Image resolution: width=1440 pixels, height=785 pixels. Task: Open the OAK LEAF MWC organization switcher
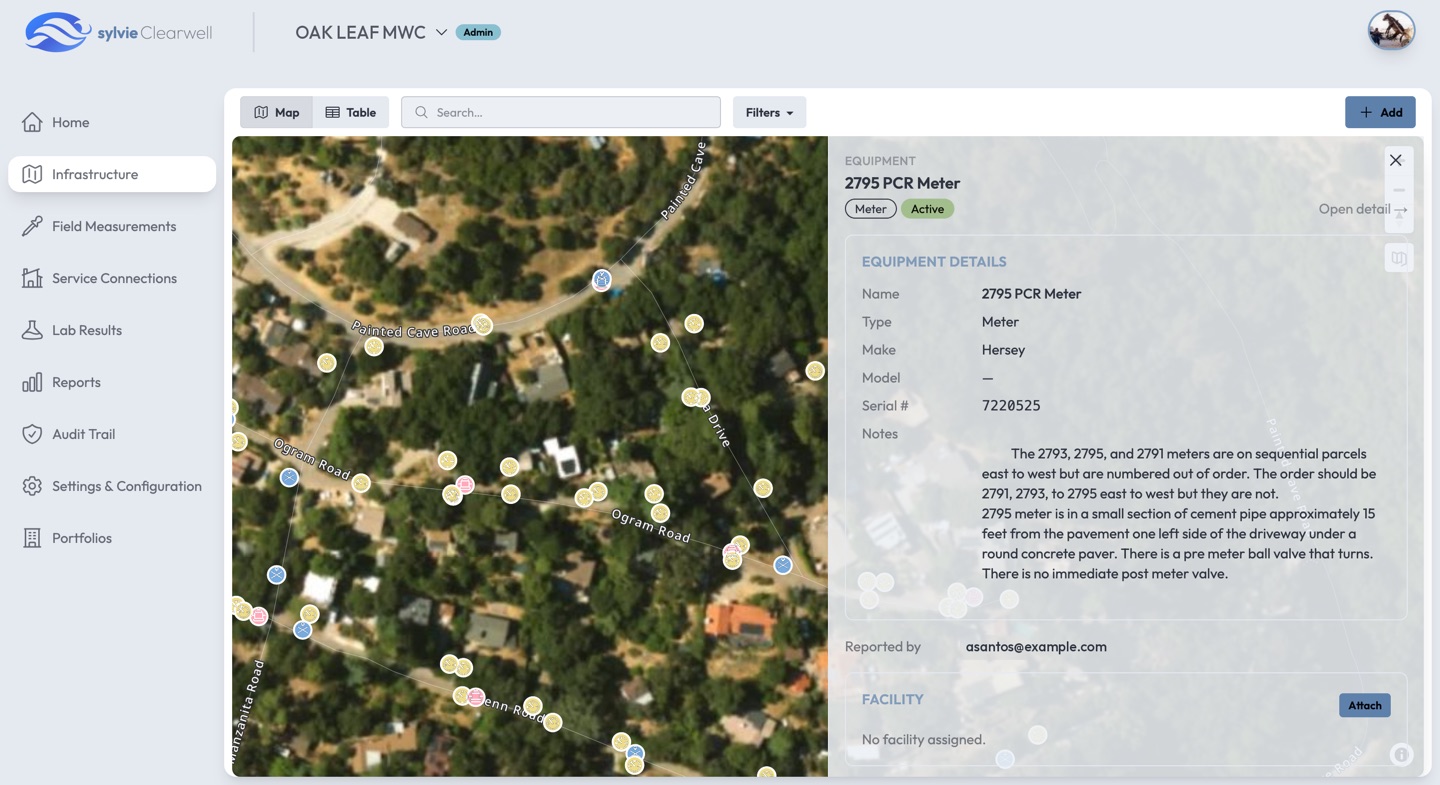(370, 32)
